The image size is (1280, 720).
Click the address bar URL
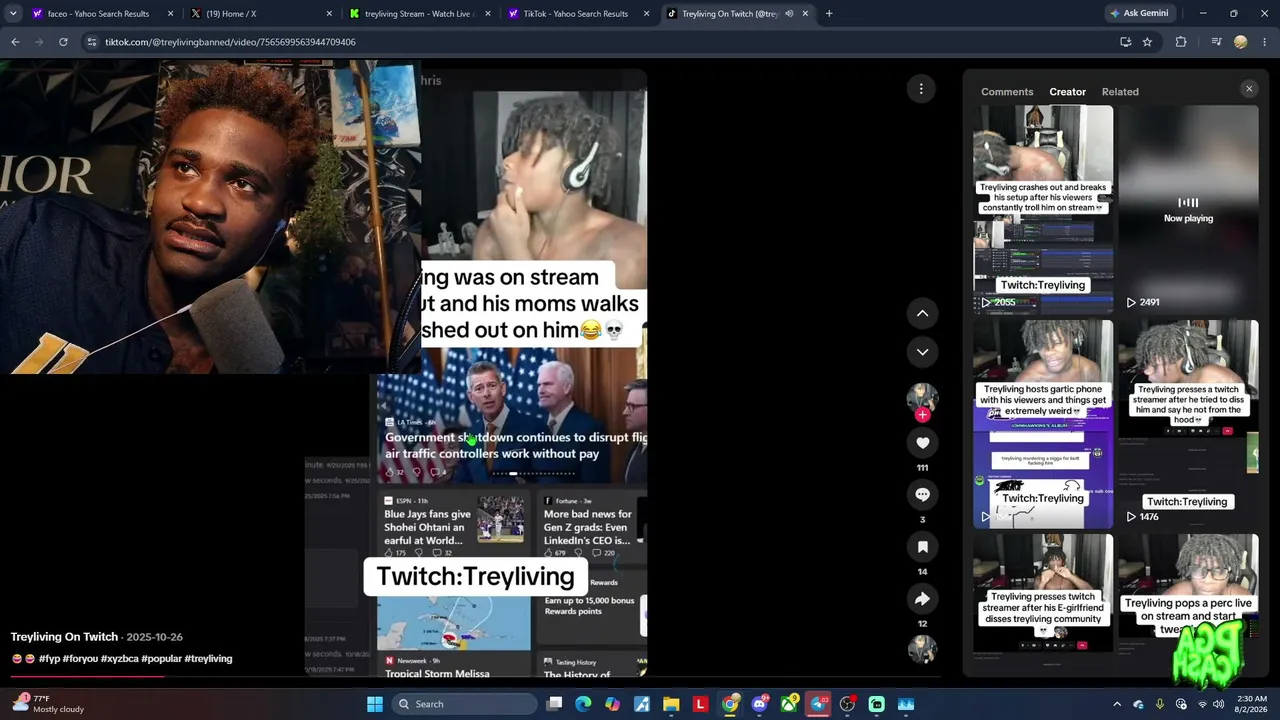pos(230,42)
